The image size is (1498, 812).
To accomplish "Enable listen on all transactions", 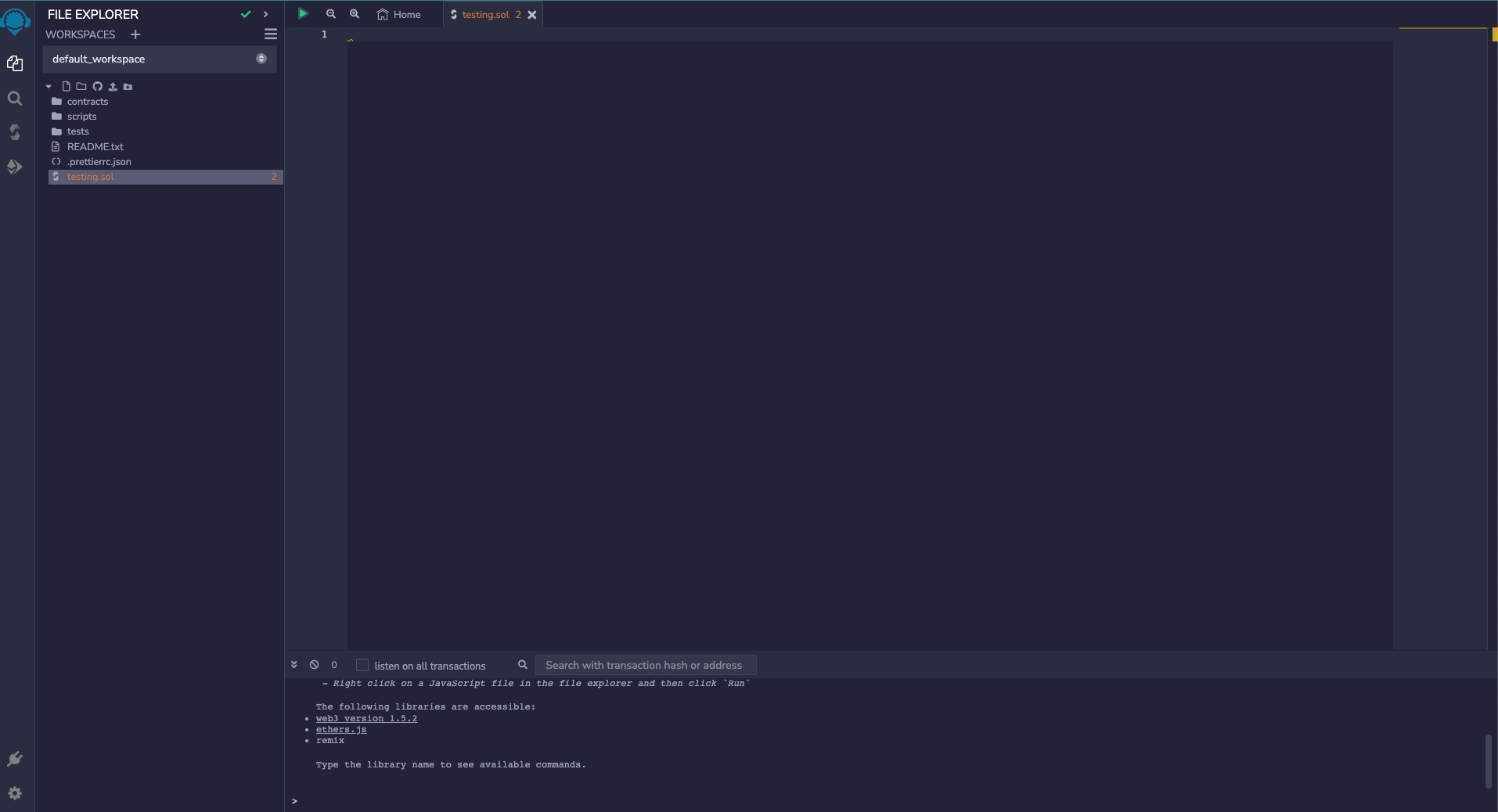I will [362, 664].
